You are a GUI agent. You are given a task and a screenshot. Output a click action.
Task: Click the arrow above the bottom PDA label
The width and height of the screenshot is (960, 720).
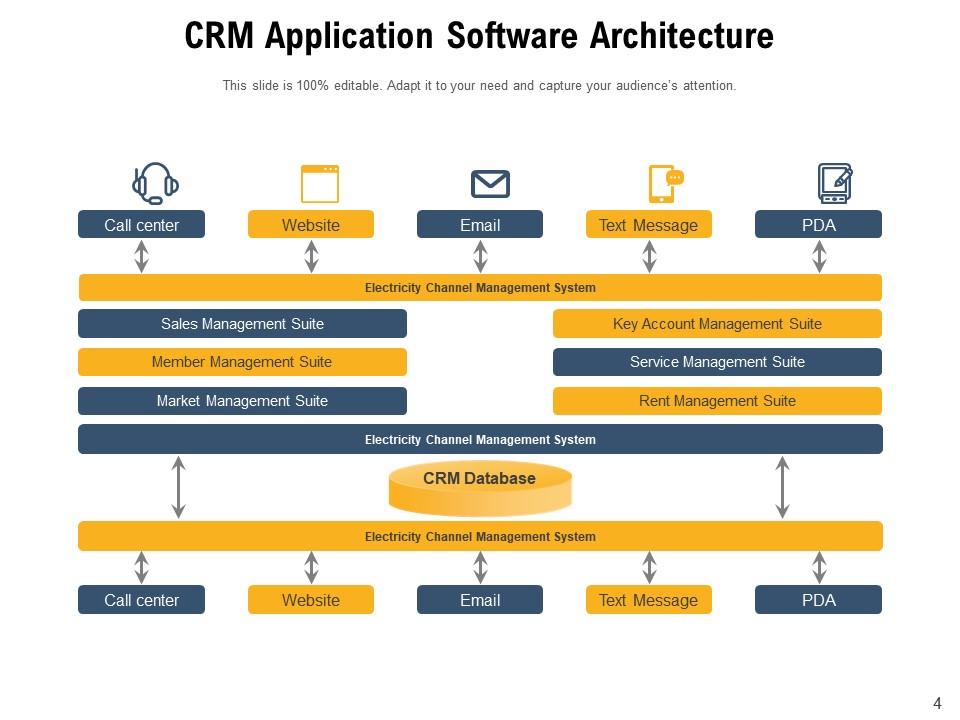click(x=819, y=566)
